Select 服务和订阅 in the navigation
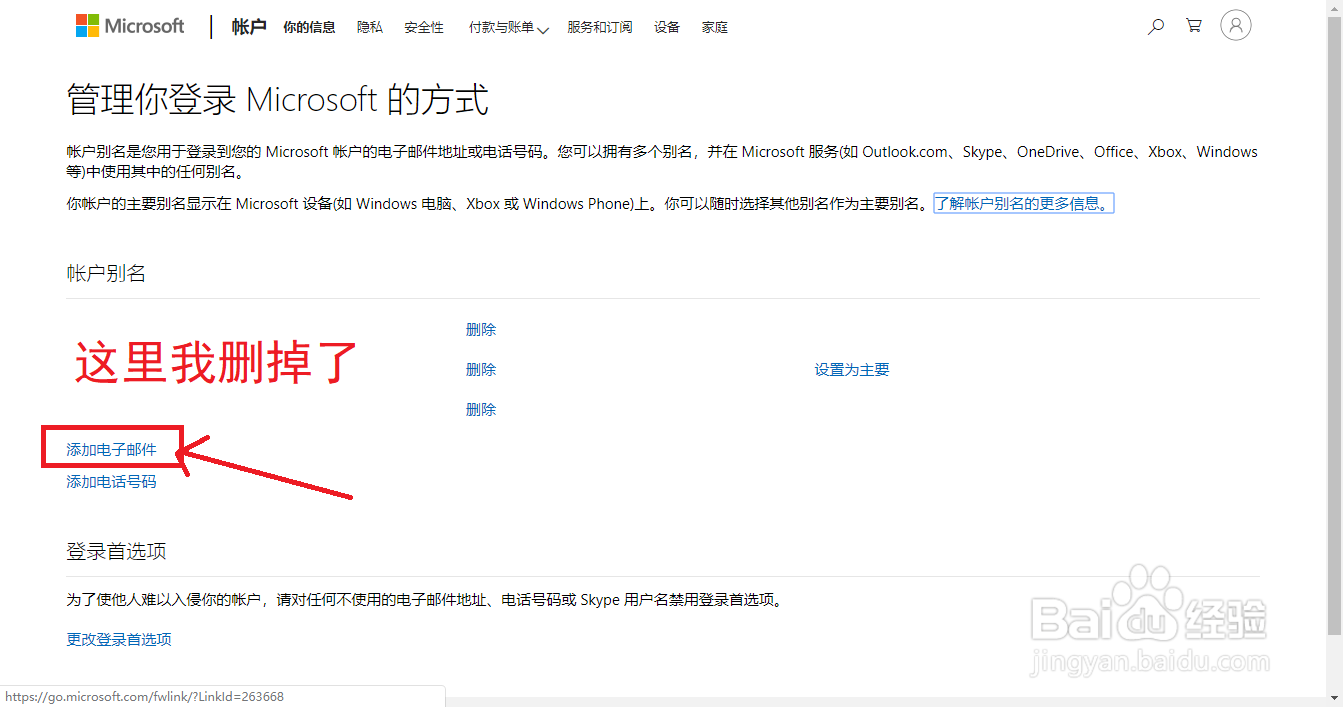Image resolution: width=1343 pixels, height=707 pixels. click(600, 27)
